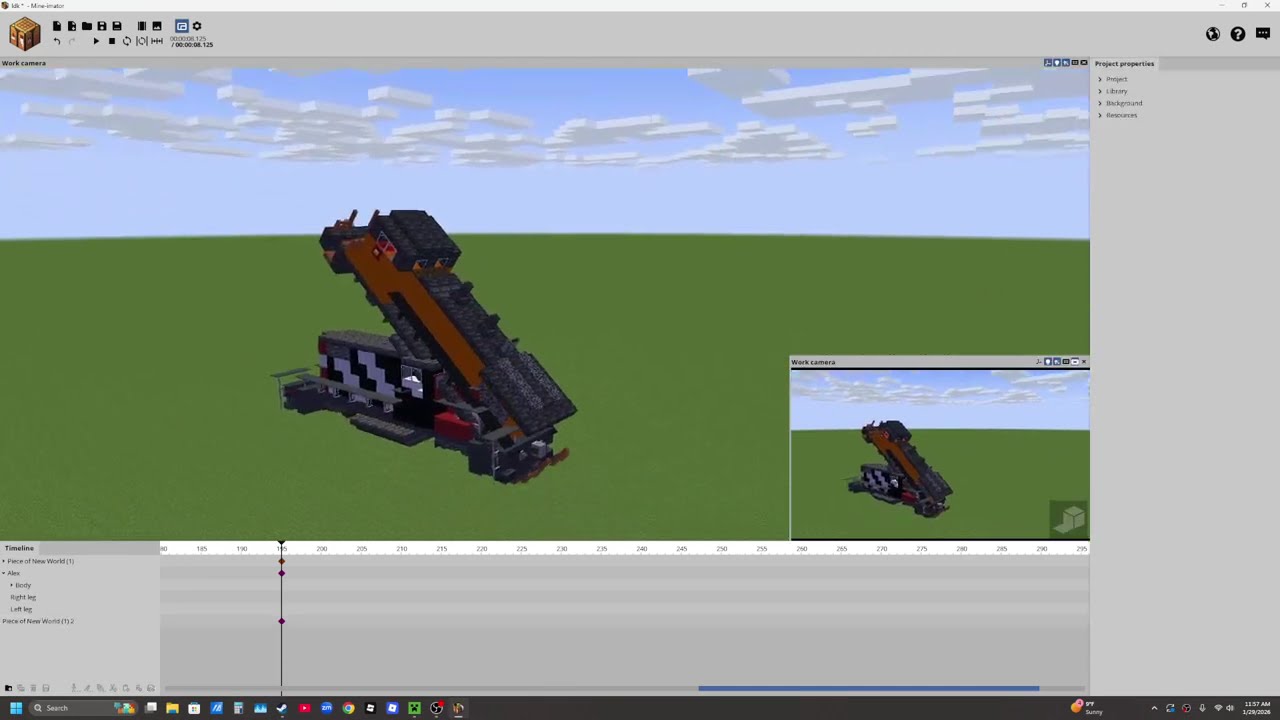Expand the Resources section
Viewport: 1280px width, 720px height.
[x=1100, y=115]
